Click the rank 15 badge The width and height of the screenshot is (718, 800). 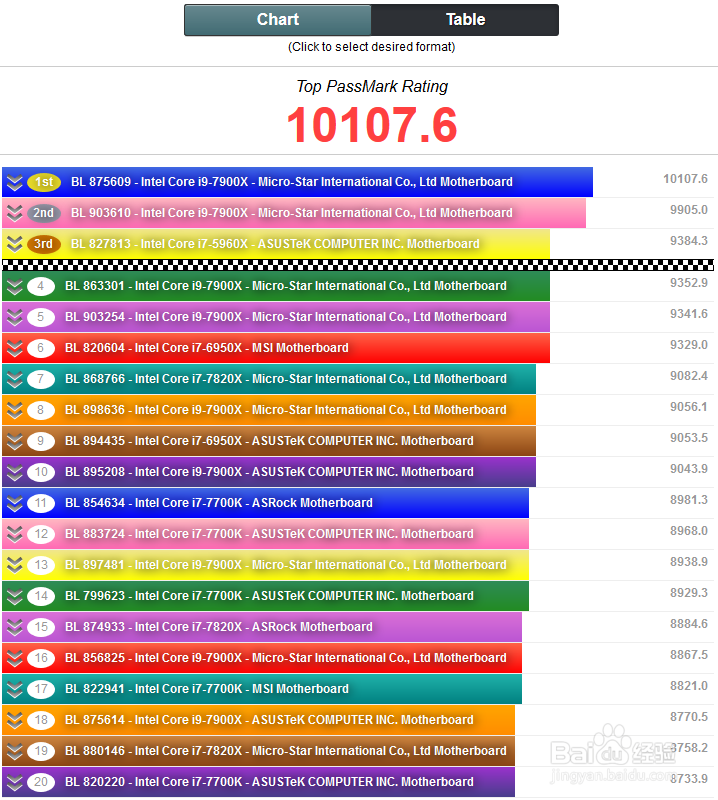(41, 628)
